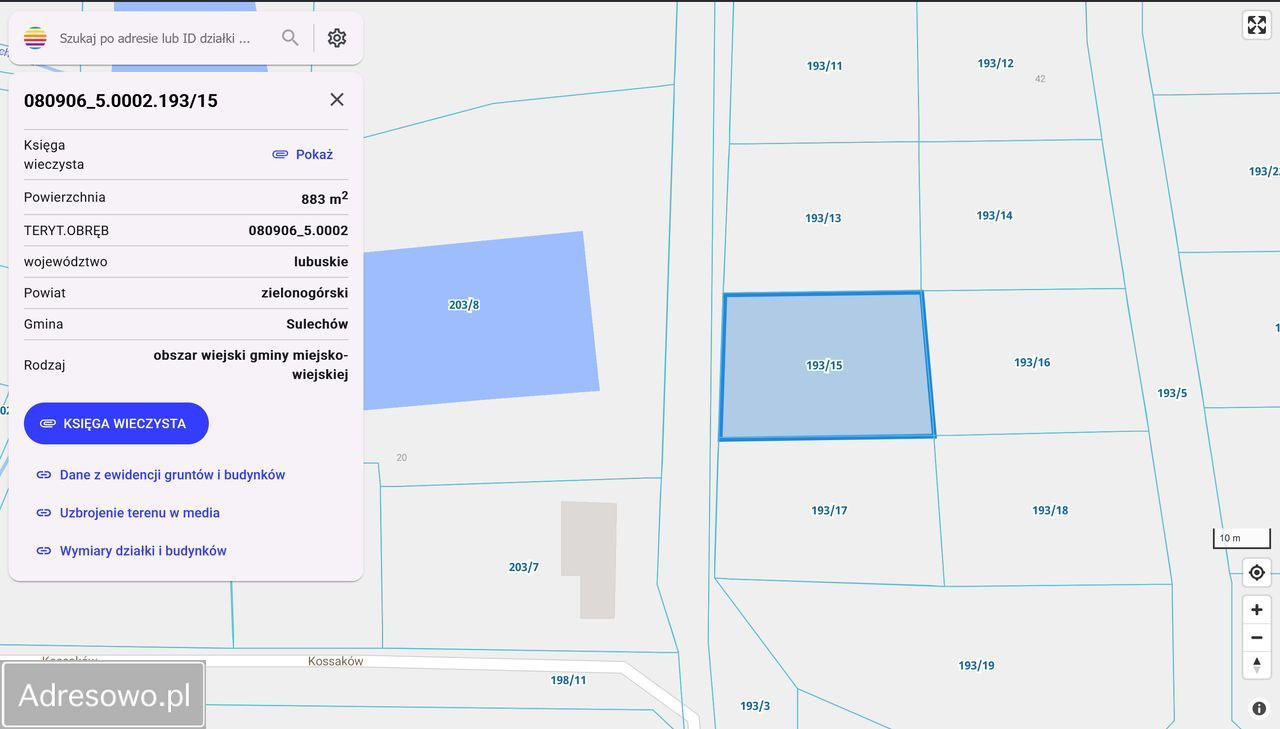This screenshot has width=1280, height=729.
Task: Center map on my location
Action: click(x=1257, y=573)
